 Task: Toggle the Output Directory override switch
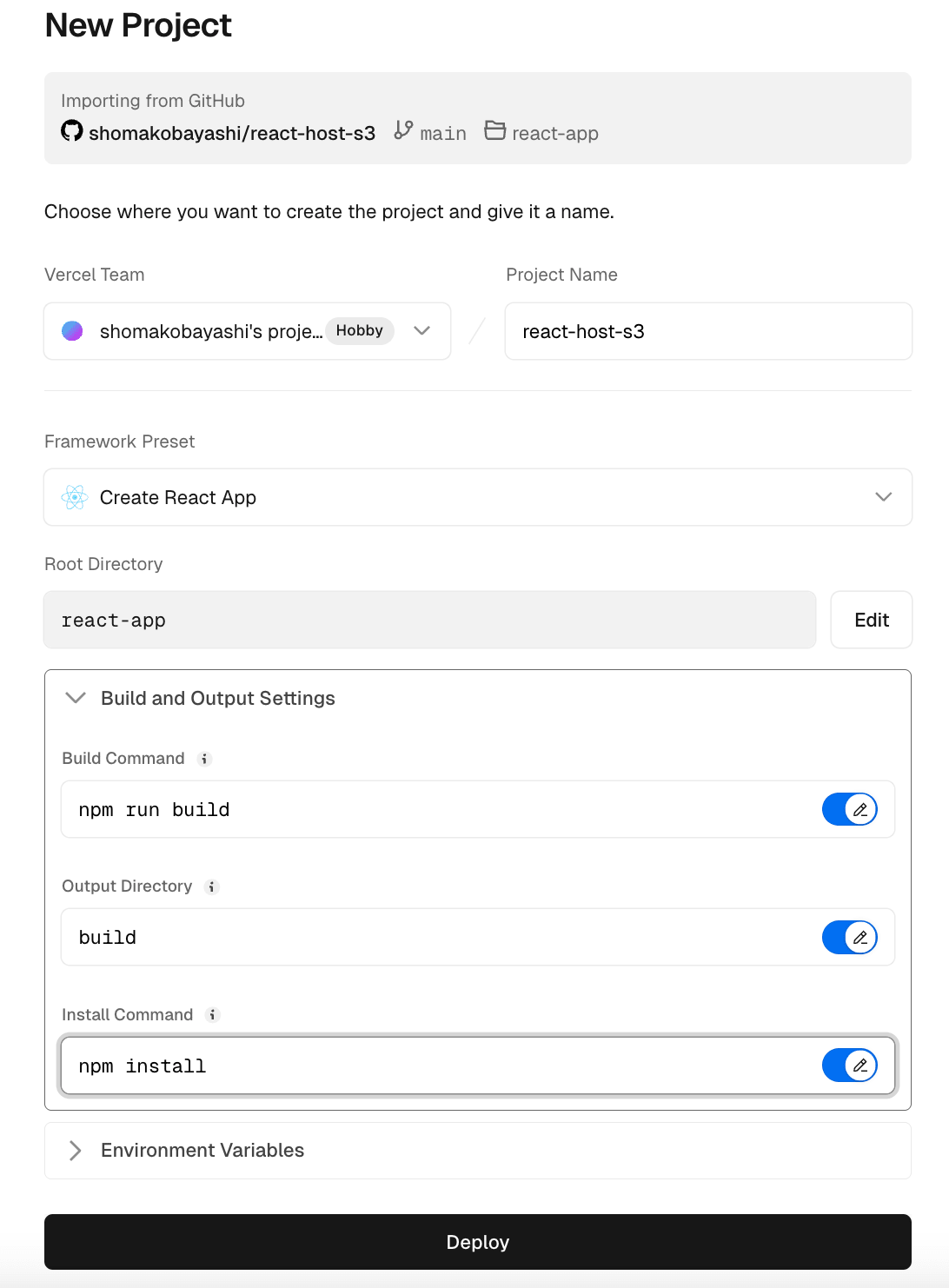tap(850, 937)
